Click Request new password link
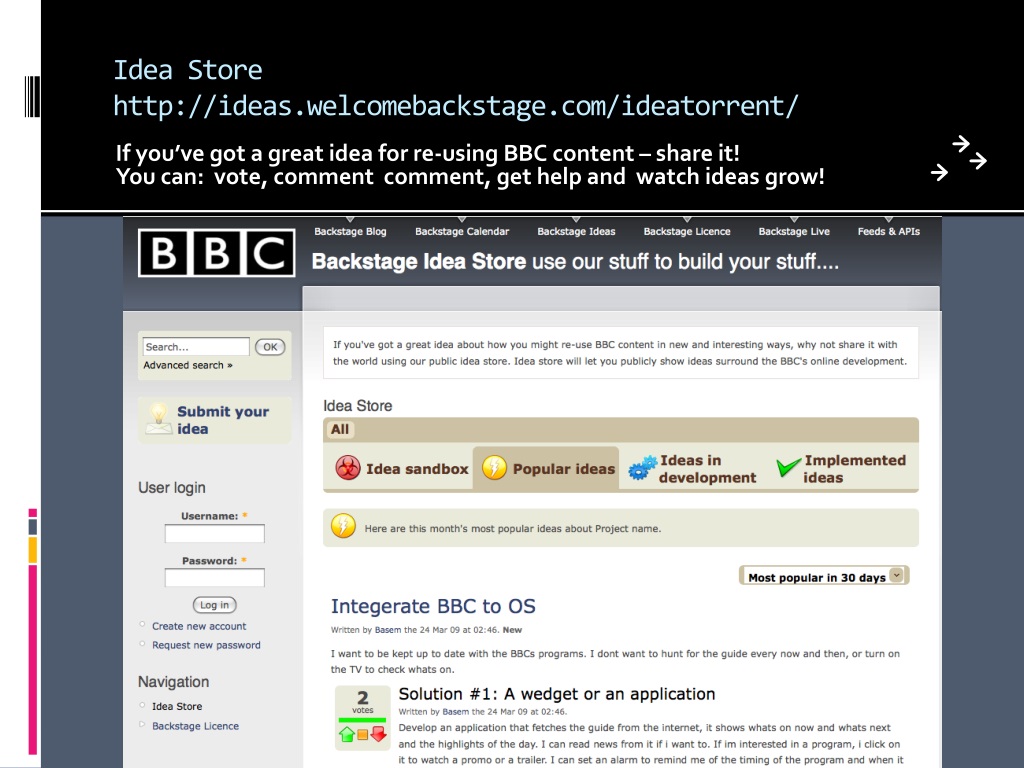The width and height of the screenshot is (1024, 768). 206,645
